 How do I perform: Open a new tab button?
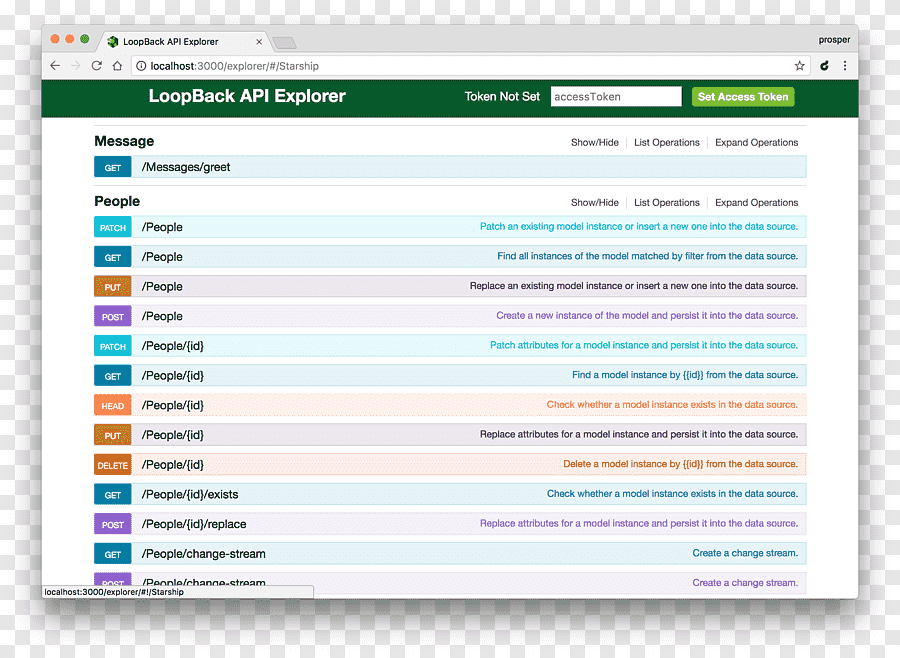point(284,42)
